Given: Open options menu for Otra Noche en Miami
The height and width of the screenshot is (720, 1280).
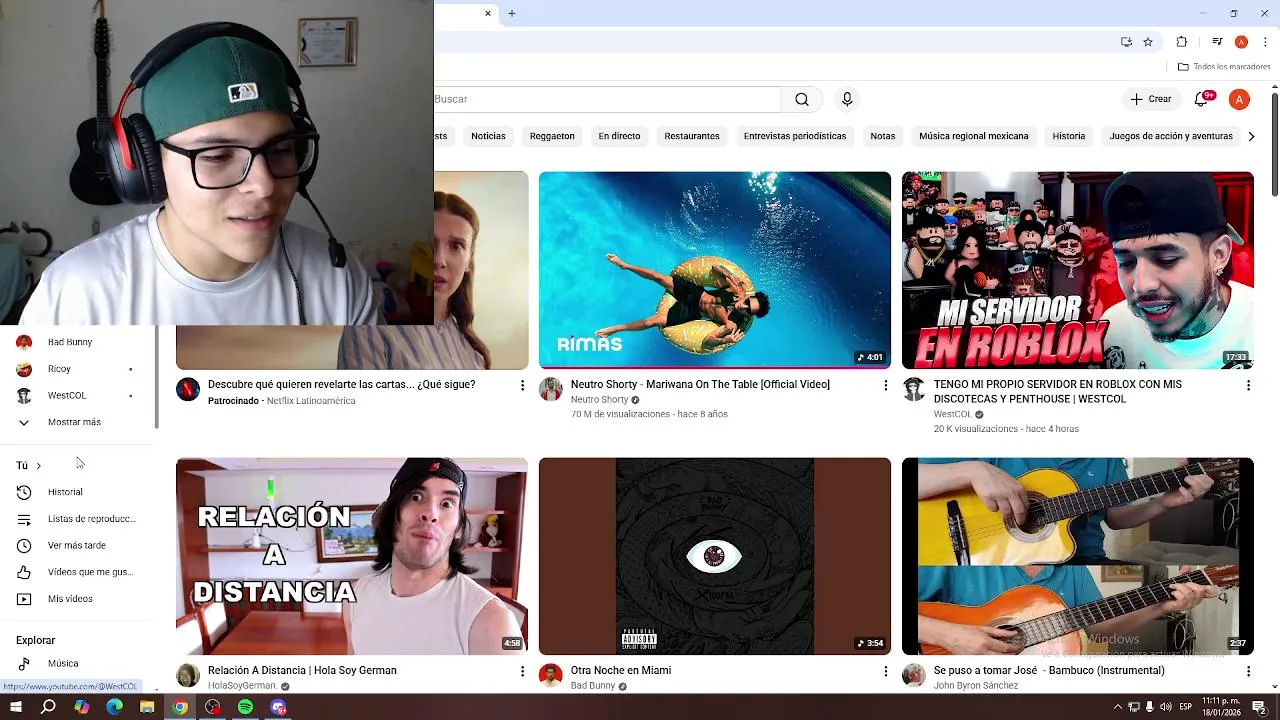Looking at the screenshot, I should pos(885,671).
